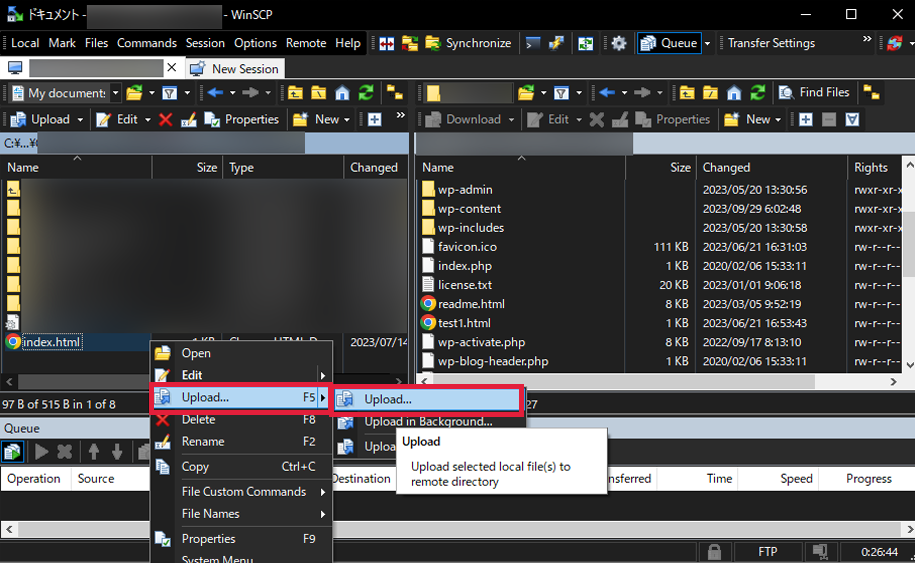This screenshot has width=915, height=563.
Task: Choose Properties in the context menu
Action: click(242, 539)
